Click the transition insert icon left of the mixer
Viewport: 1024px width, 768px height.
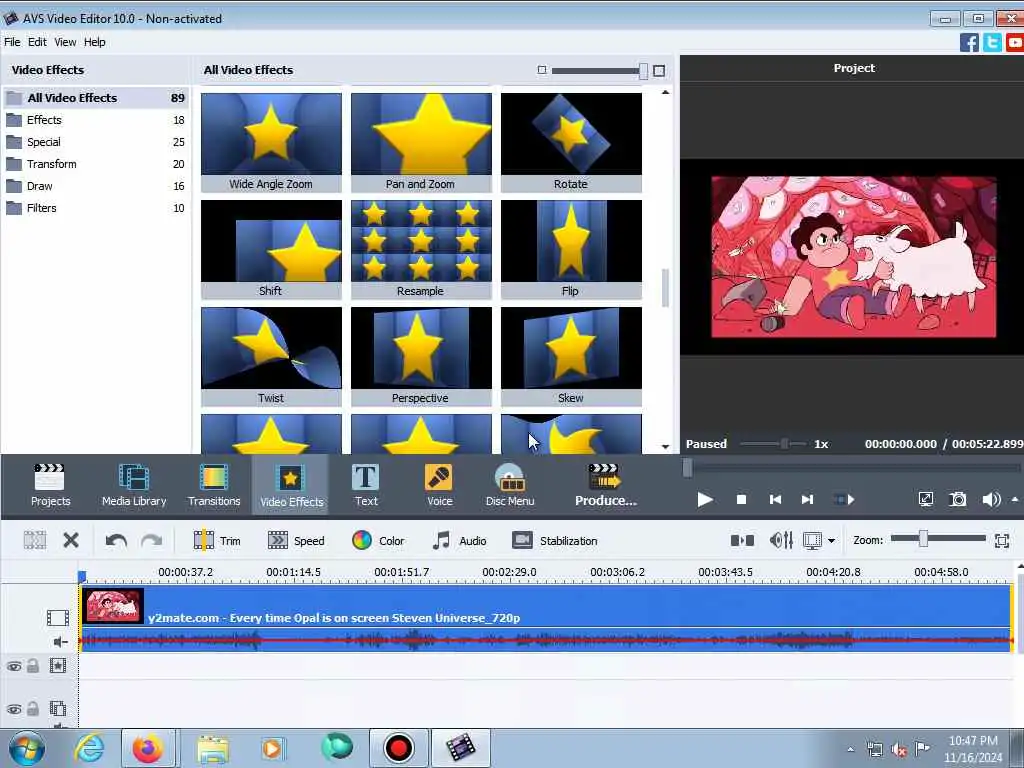[742, 540]
